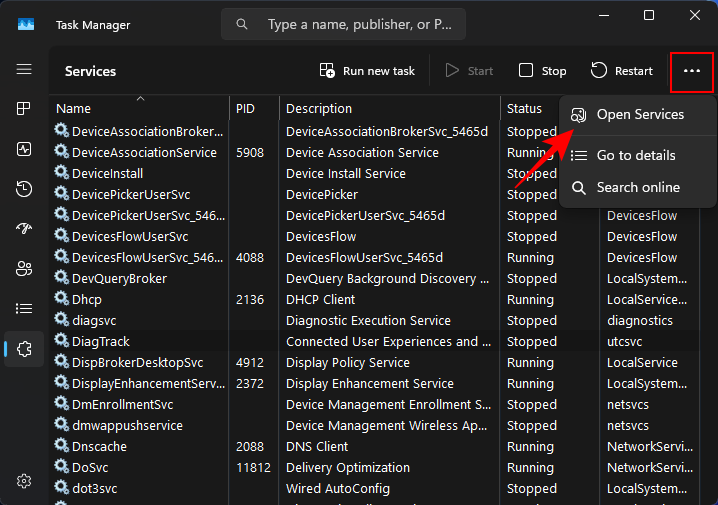Click the DHCP Client description

coord(320,300)
